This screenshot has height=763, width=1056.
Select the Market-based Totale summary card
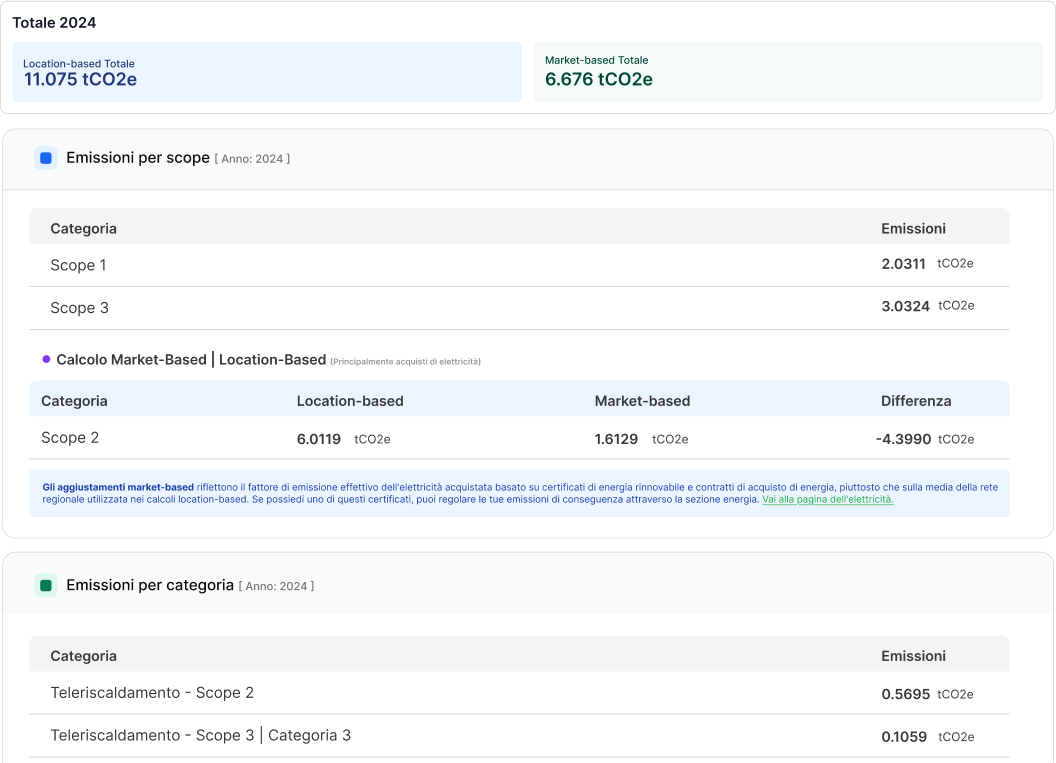pyautogui.click(x=788, y=71)
